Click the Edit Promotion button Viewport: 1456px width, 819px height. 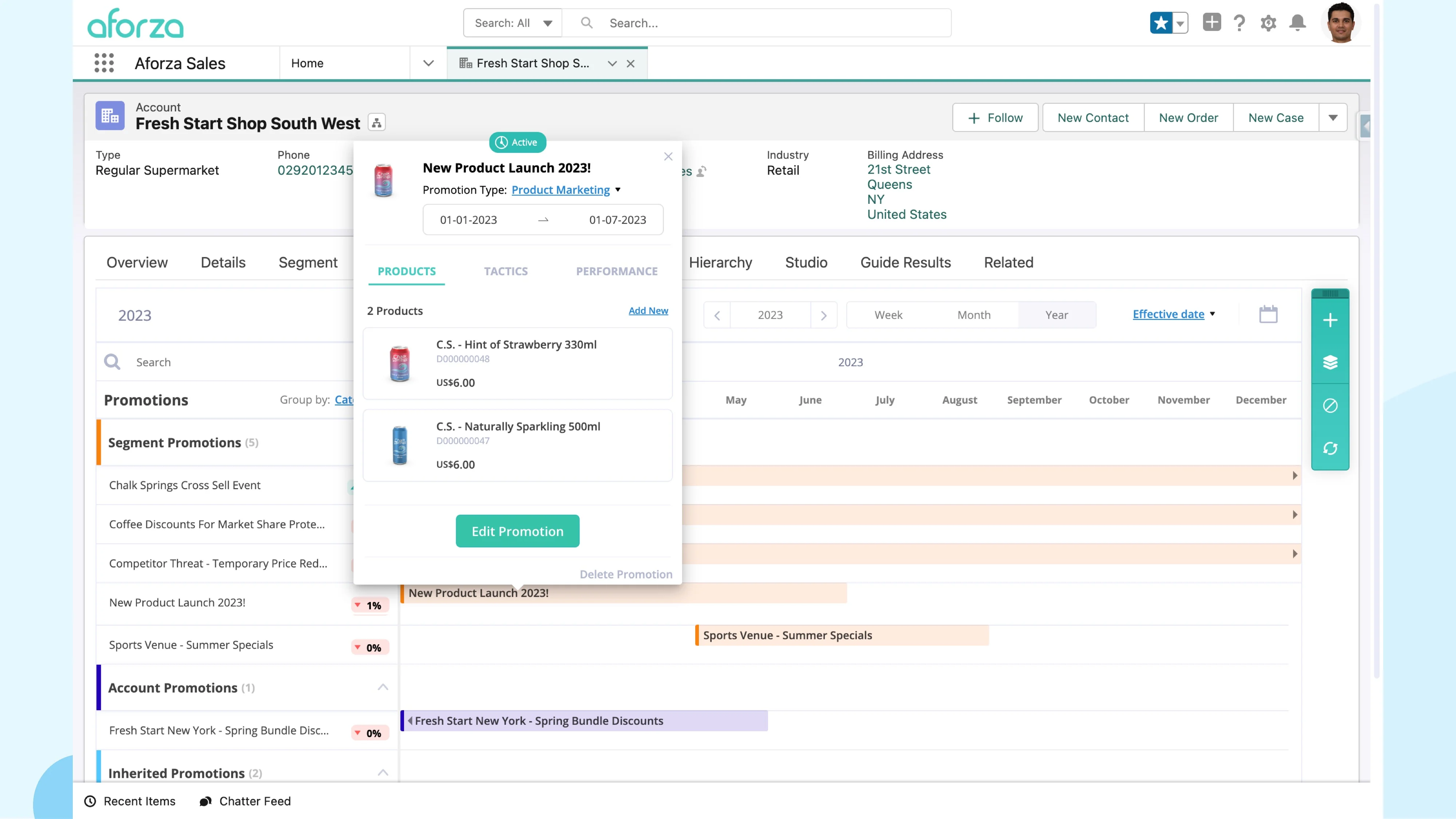click(x=517, y=531)
